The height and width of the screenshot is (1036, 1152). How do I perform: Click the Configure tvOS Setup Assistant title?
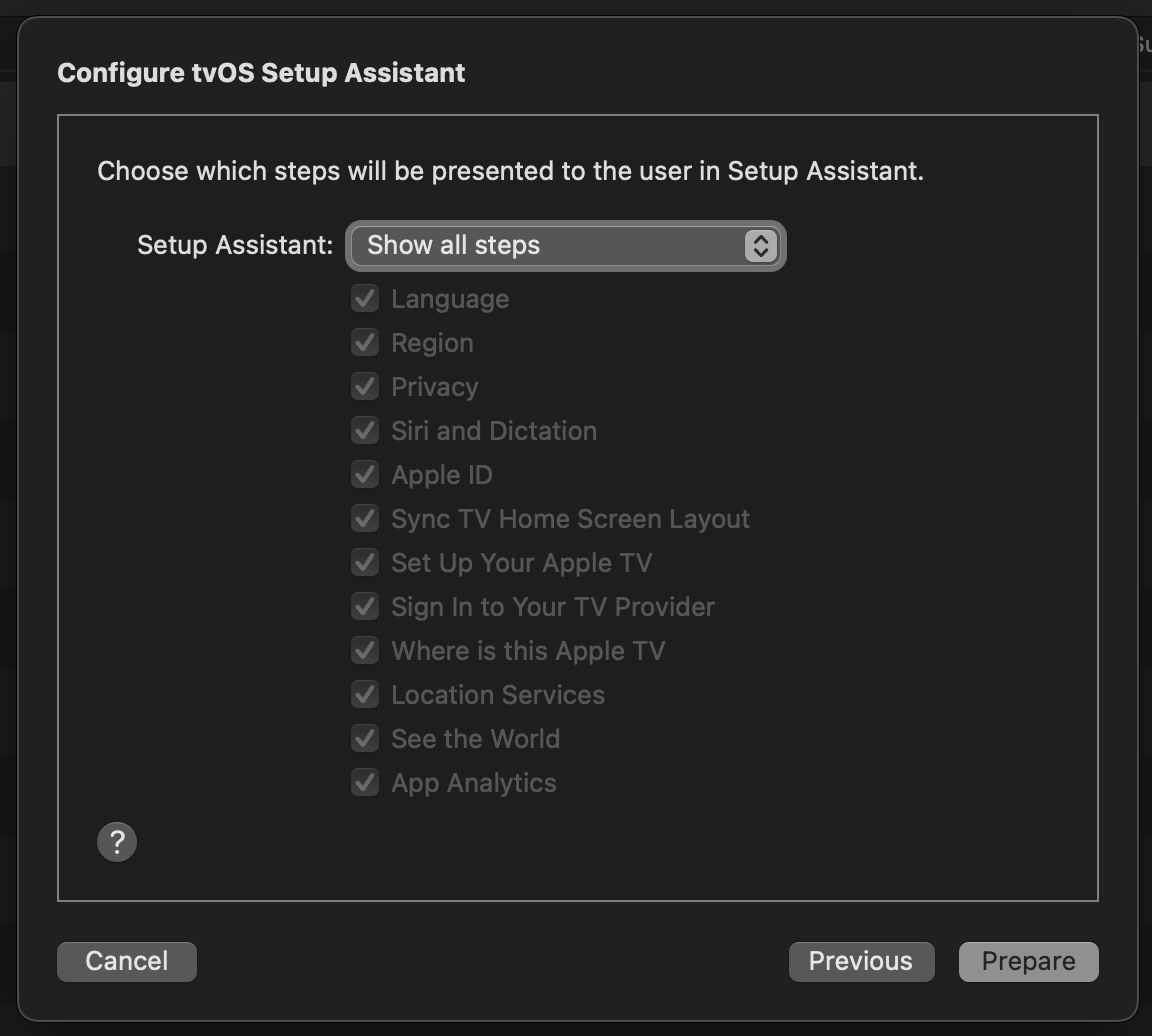(x=261, y=73)
